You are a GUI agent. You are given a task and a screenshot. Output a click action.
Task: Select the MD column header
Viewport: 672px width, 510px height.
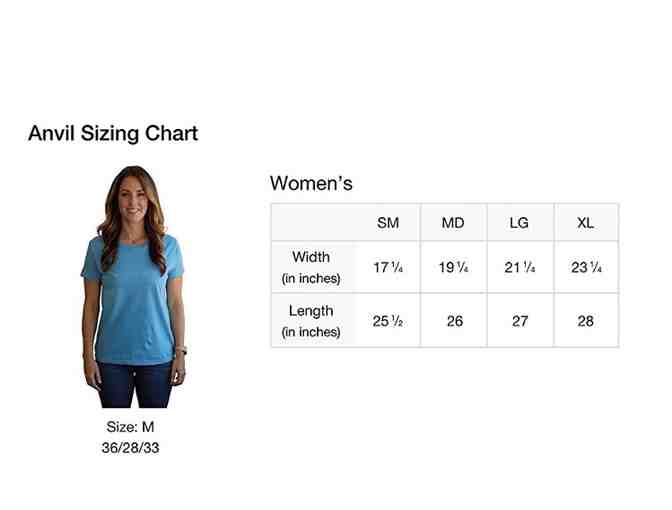[x=453, y=222]
